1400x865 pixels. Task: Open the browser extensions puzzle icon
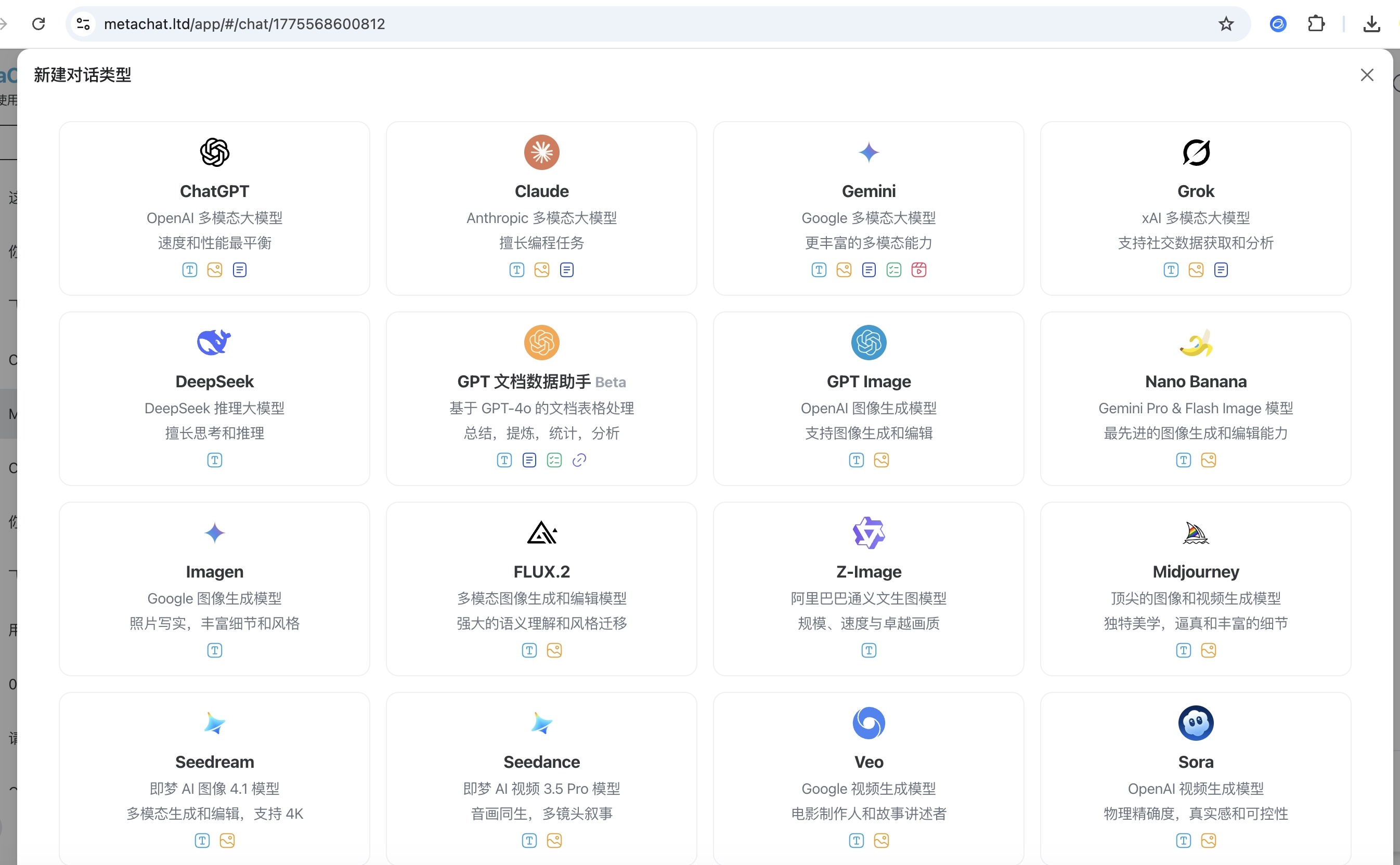(x=1316, y=24)
